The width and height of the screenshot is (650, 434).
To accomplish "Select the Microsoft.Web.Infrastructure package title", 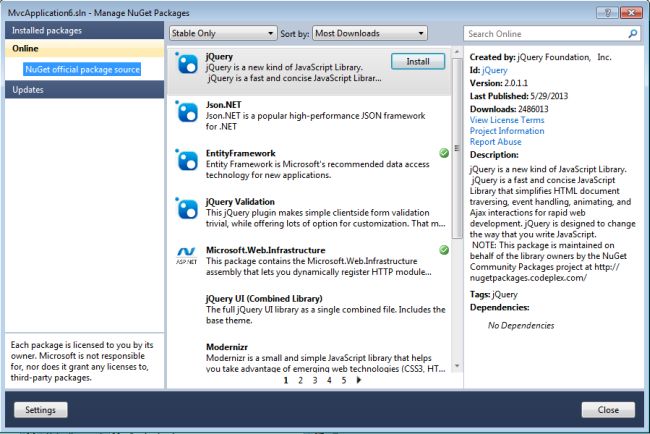I will click(265, 250).
